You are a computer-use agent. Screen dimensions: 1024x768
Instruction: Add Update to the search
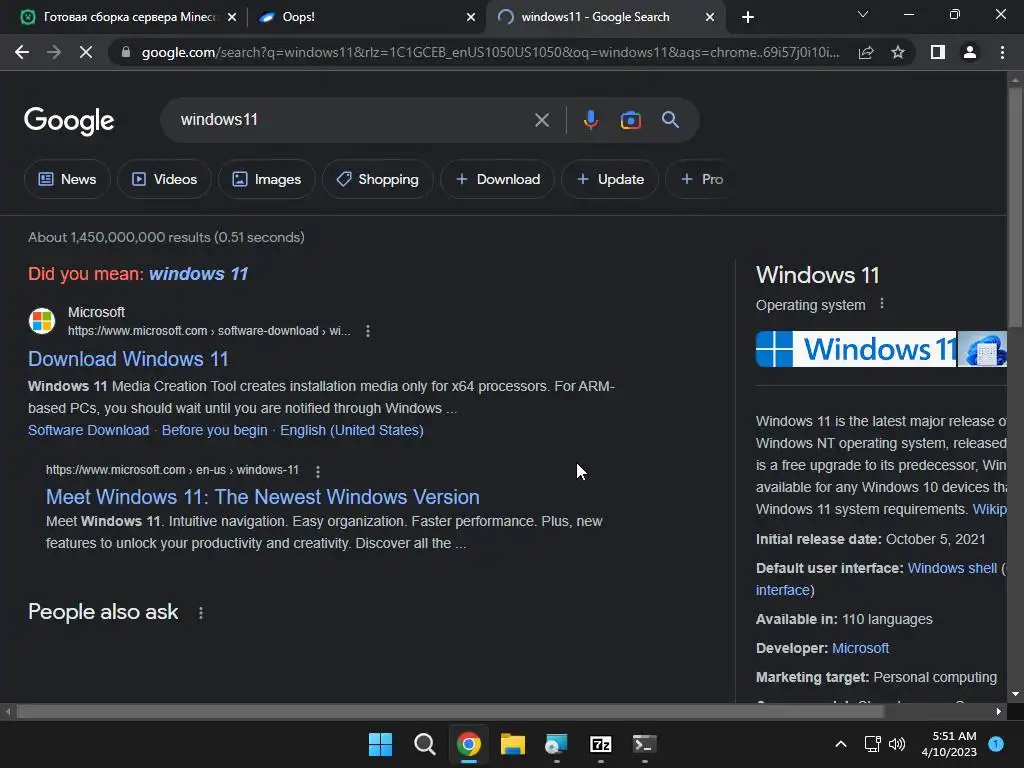coord(610,179)
